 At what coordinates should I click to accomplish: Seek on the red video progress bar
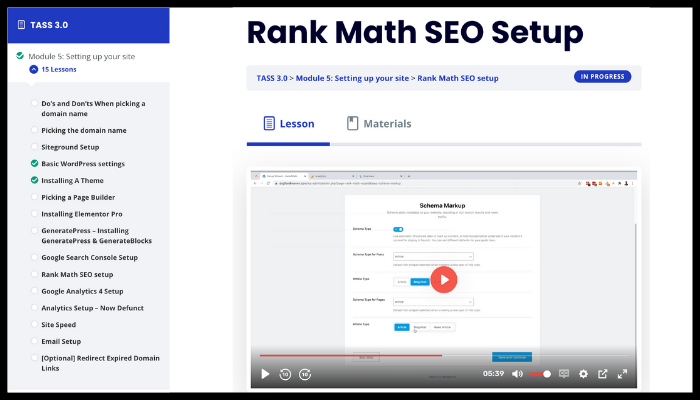[444, 355]
